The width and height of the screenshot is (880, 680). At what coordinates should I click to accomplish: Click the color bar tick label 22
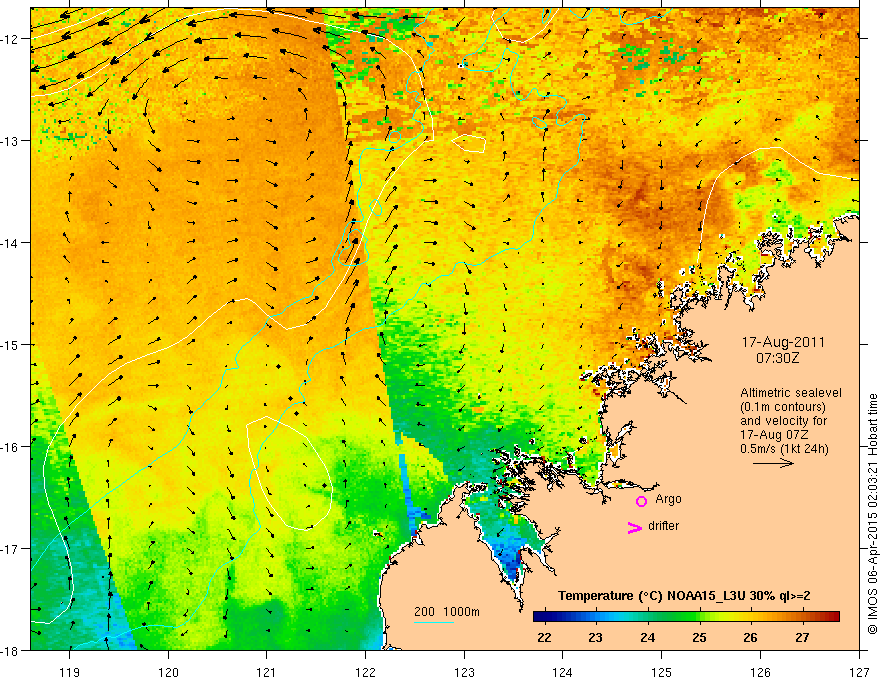coord(544,637)
